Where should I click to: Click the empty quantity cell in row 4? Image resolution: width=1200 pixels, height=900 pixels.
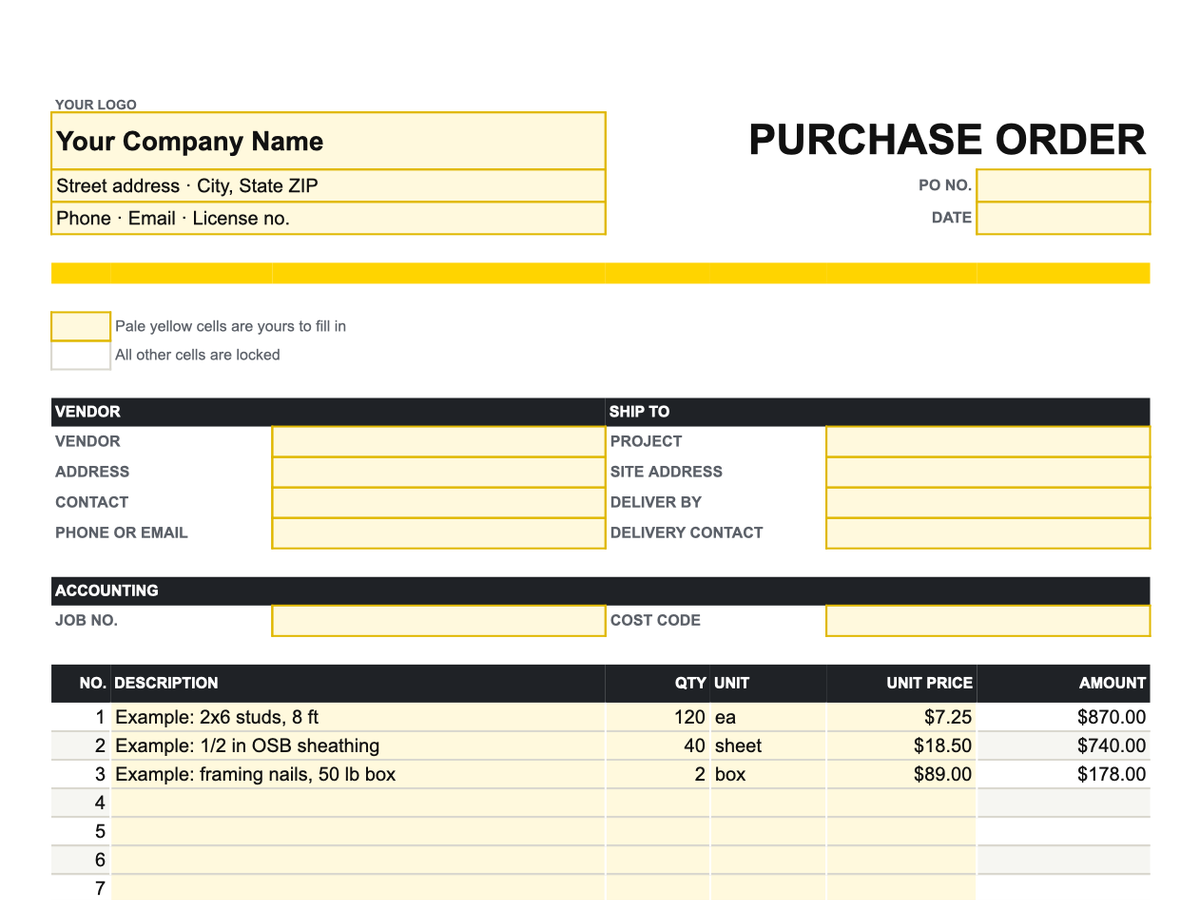(658, 803)
